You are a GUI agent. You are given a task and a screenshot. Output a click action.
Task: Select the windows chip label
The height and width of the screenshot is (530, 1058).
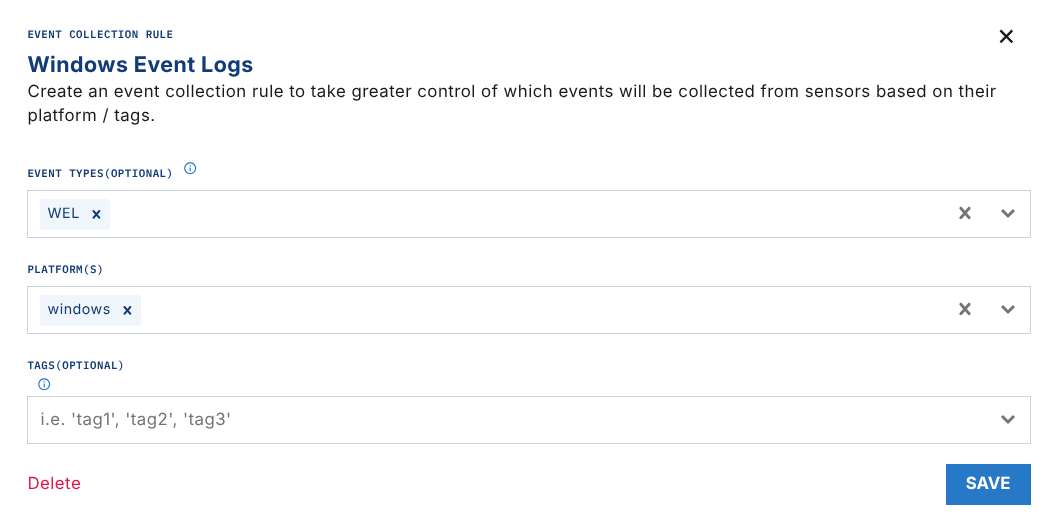point(79,310)
